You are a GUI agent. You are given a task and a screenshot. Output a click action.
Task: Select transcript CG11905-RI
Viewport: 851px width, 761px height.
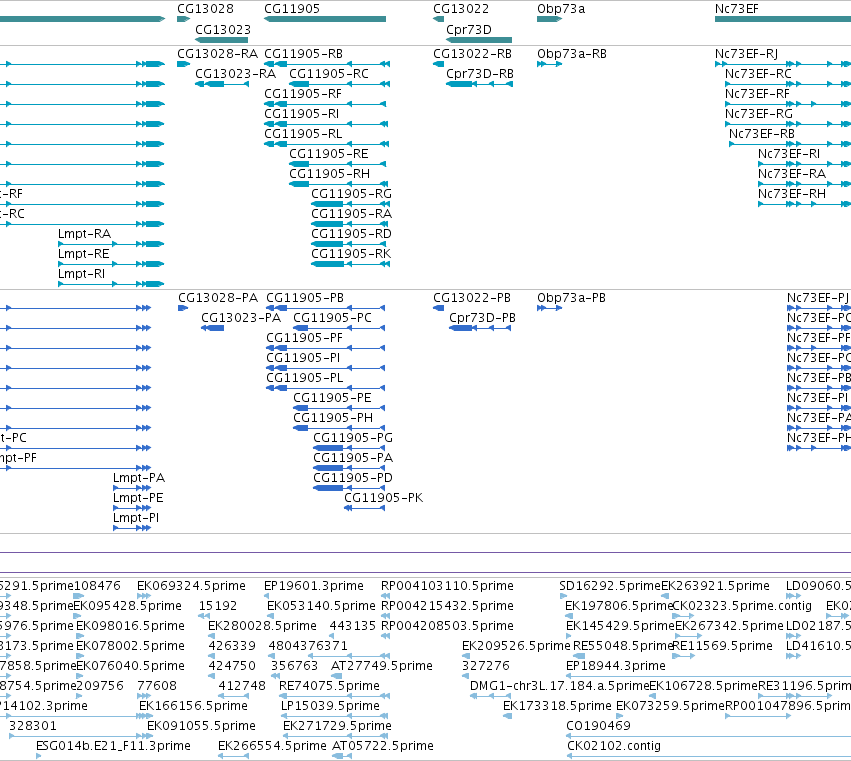coord(301,114)
